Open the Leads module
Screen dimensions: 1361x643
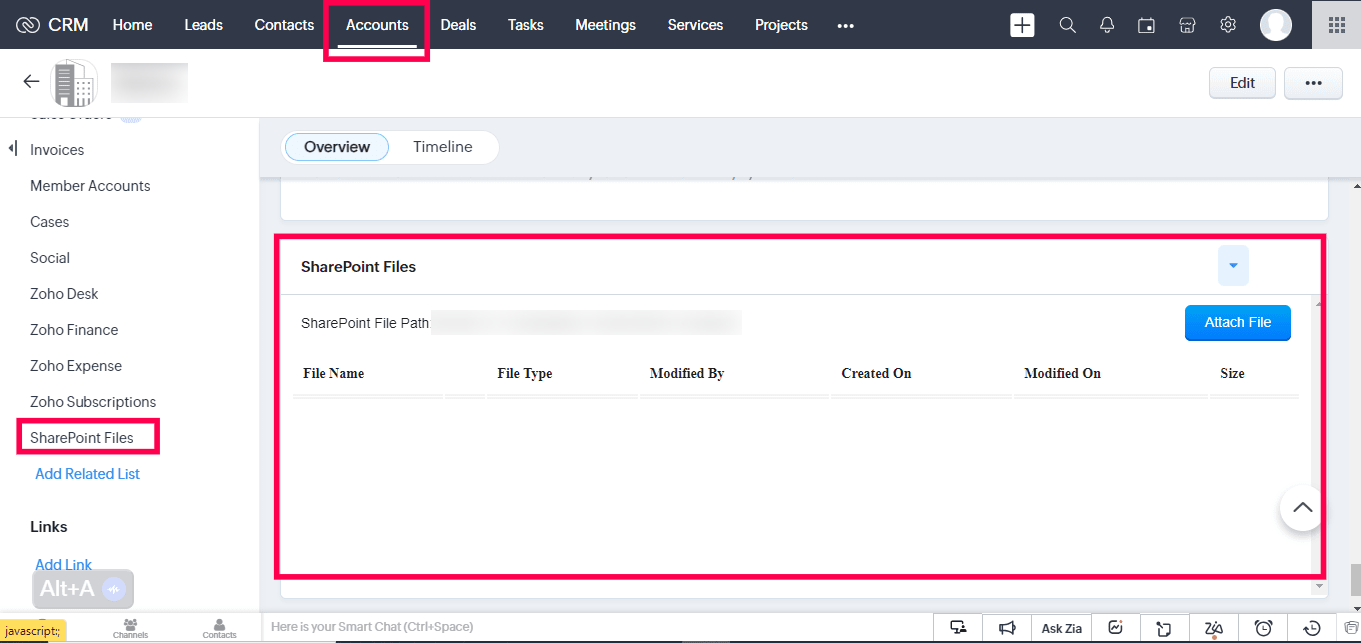tap(204, 25)
